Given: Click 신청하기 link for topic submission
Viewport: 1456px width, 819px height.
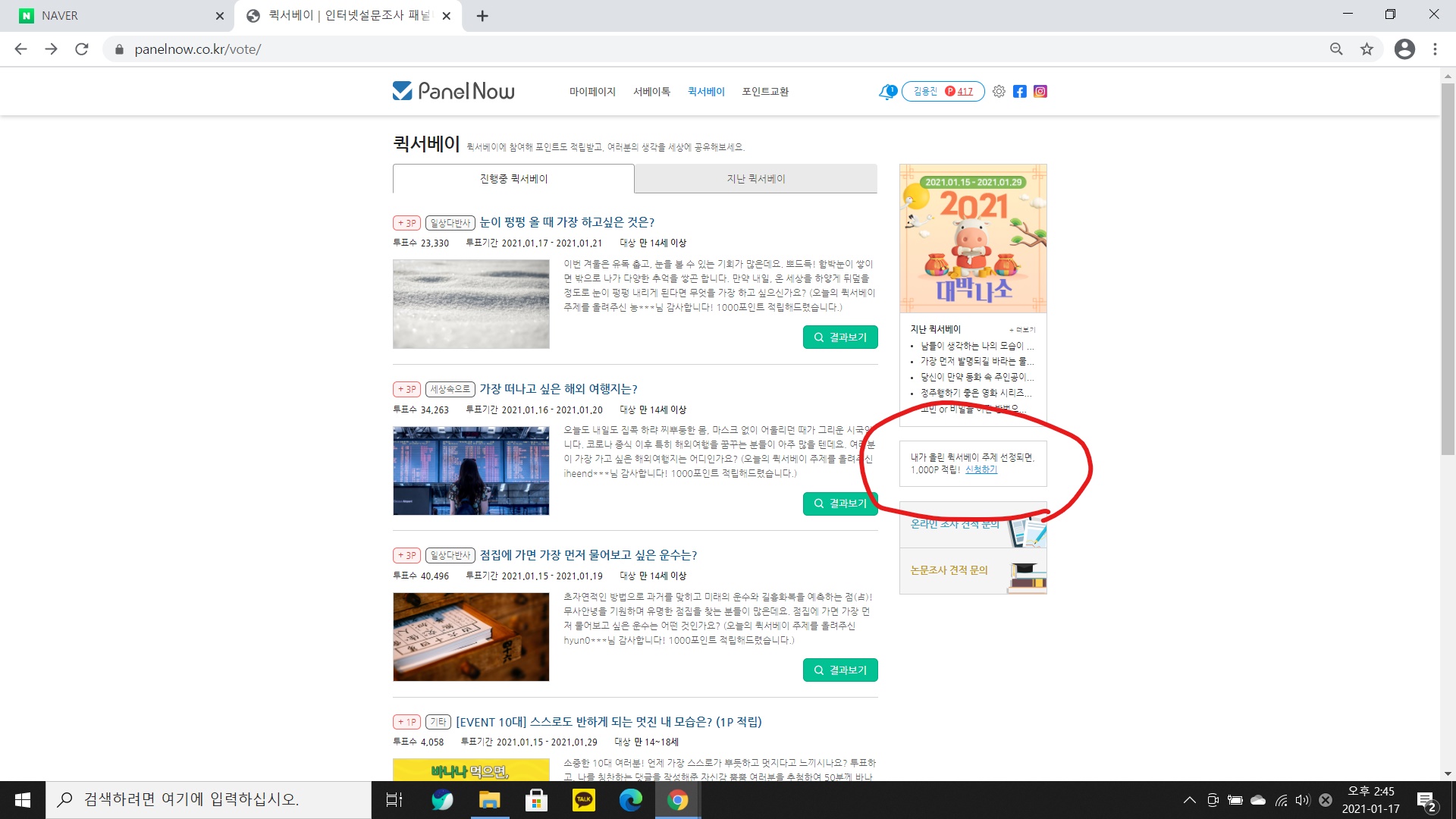Looking at the screenshot, I should (981, 470).
